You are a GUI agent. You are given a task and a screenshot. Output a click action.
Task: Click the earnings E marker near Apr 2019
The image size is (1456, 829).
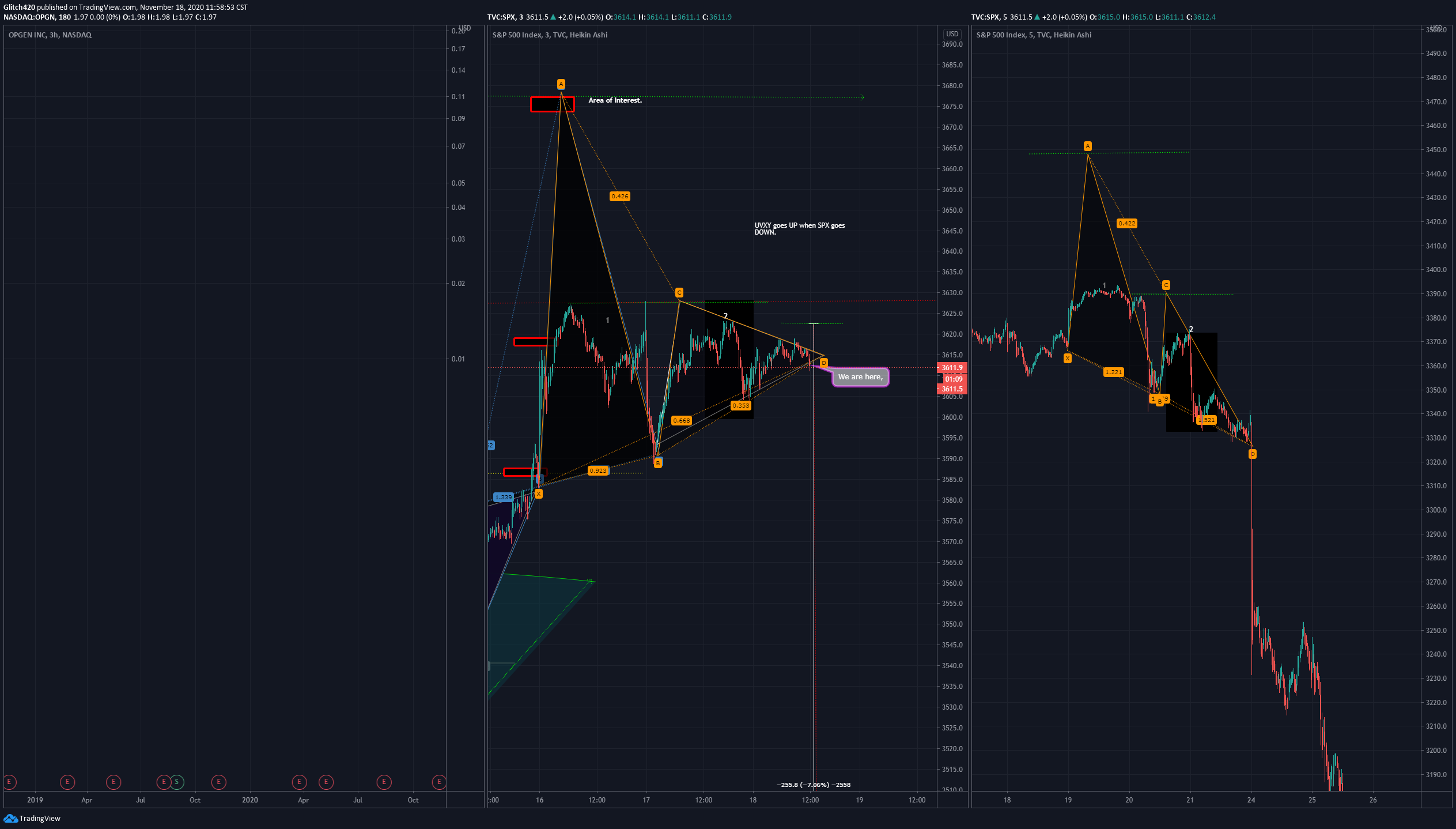click(67, 782)
